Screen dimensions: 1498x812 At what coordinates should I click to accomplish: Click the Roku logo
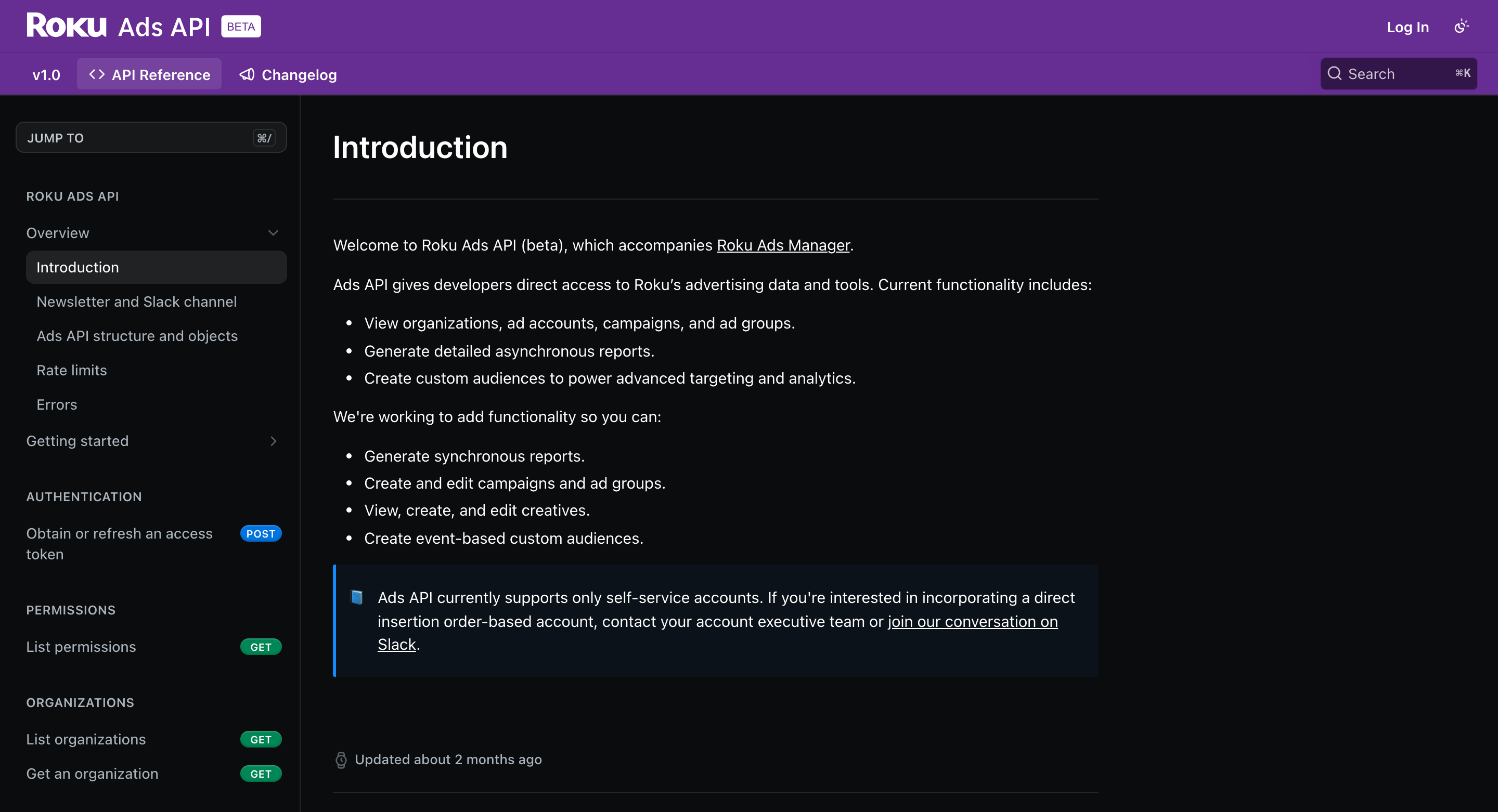[x=66, y=25]
